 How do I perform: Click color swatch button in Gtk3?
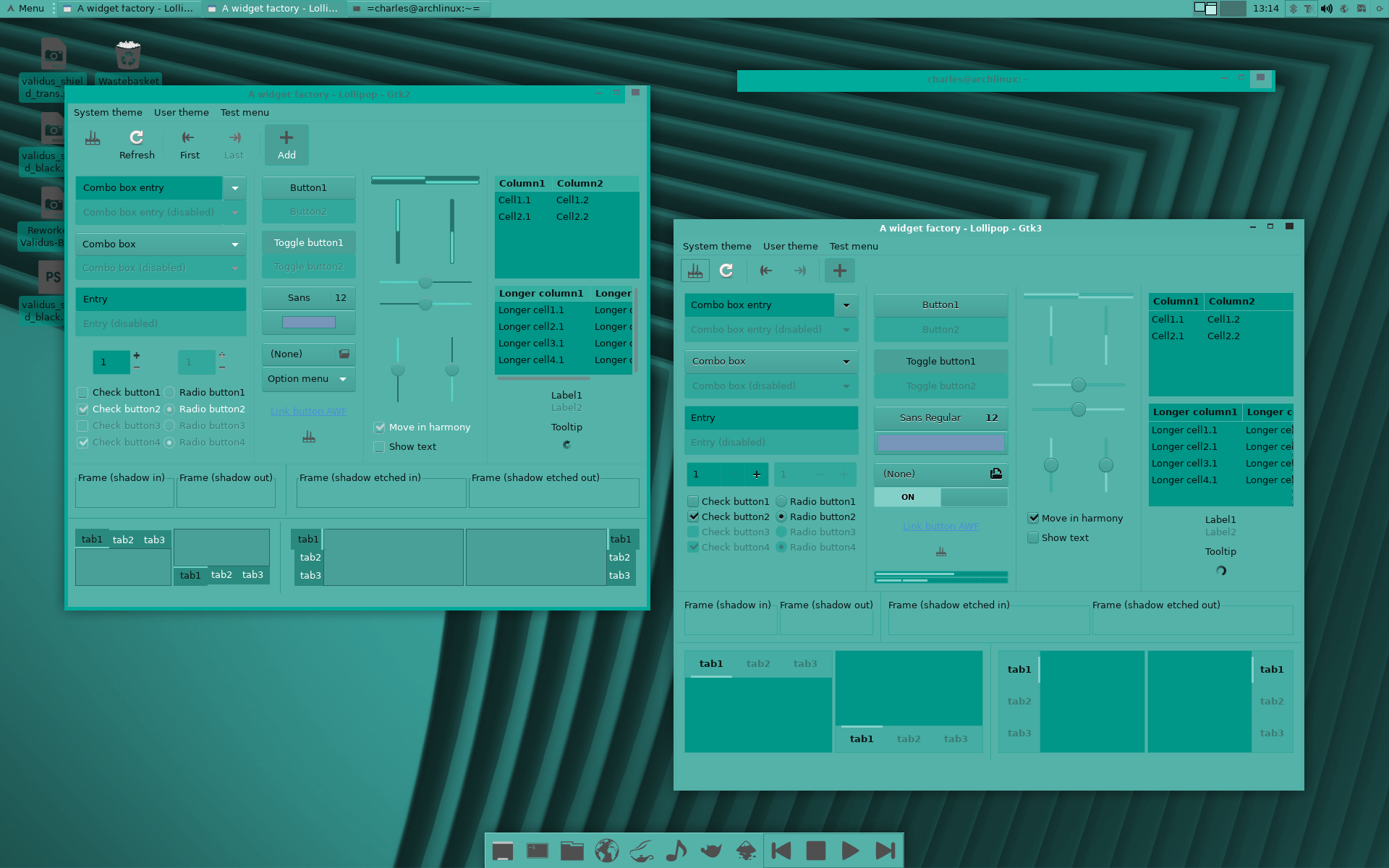(940, 442)
